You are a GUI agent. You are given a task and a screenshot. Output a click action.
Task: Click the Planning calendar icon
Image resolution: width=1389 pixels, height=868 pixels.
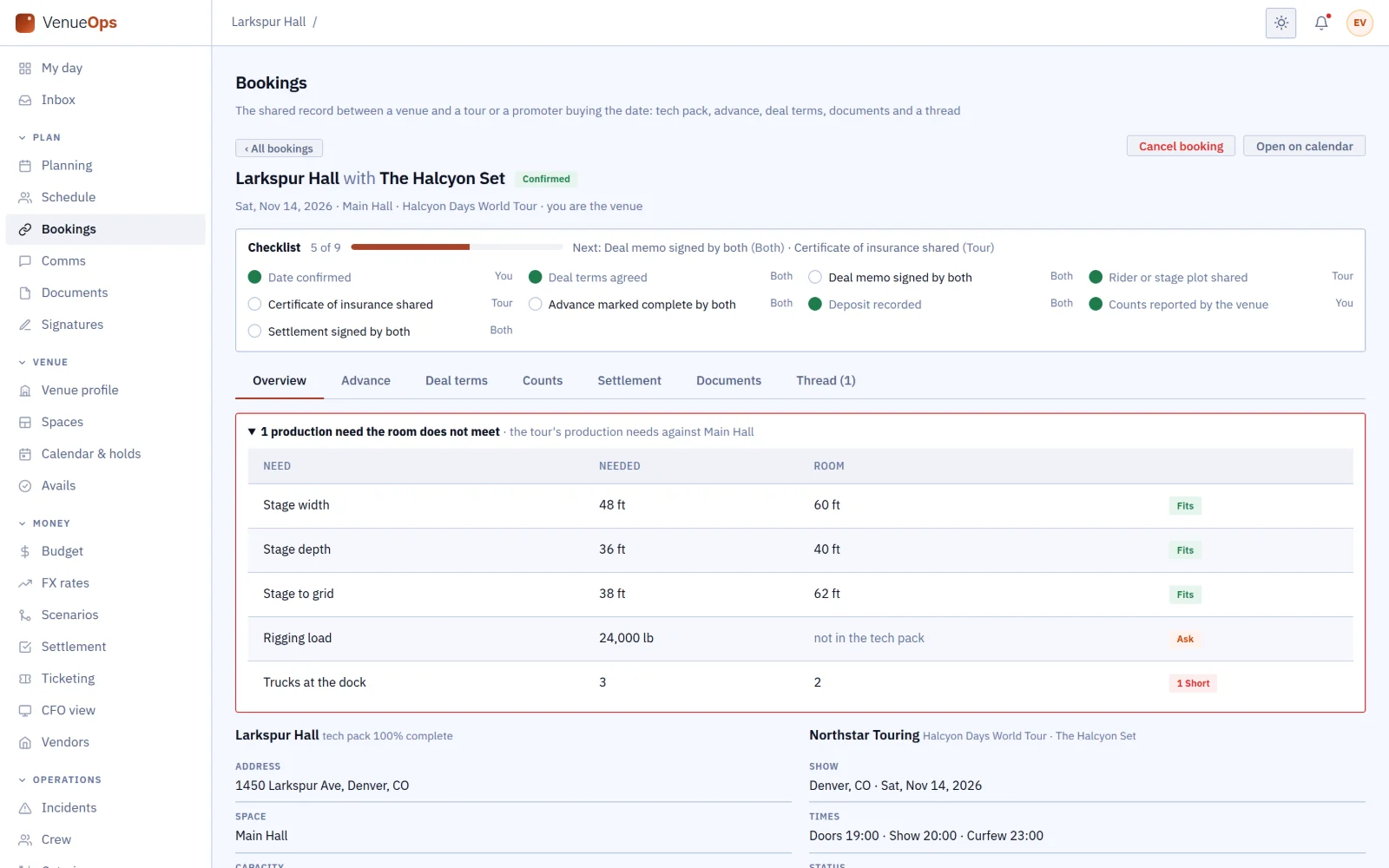[x=25, y=166]
